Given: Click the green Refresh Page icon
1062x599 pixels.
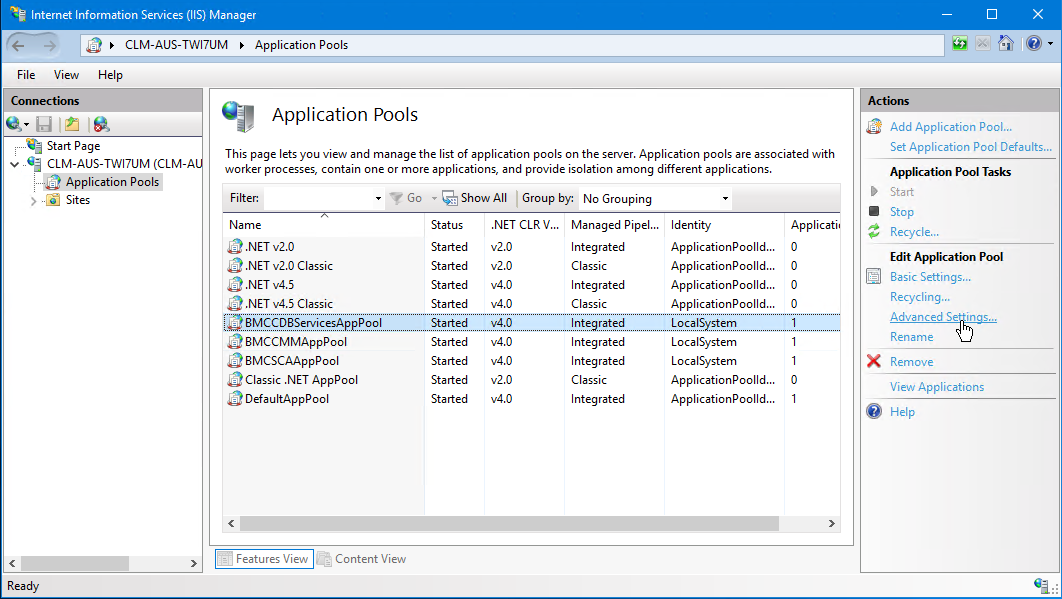Looking at the screenshot, I should click(960, 44).
